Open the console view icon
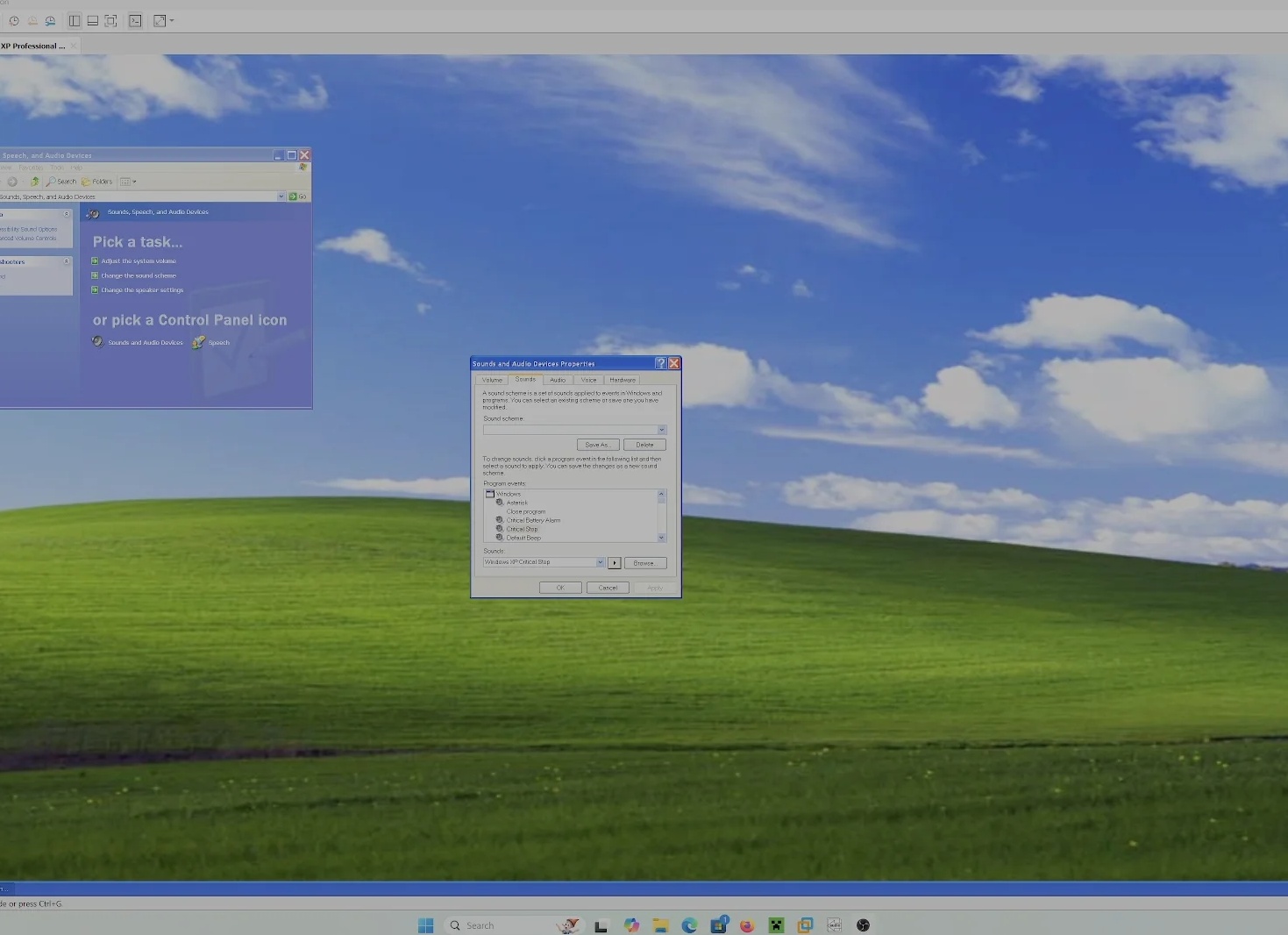Image resolution: width=1288 pixels, height=935 pixels. [135, 20]
